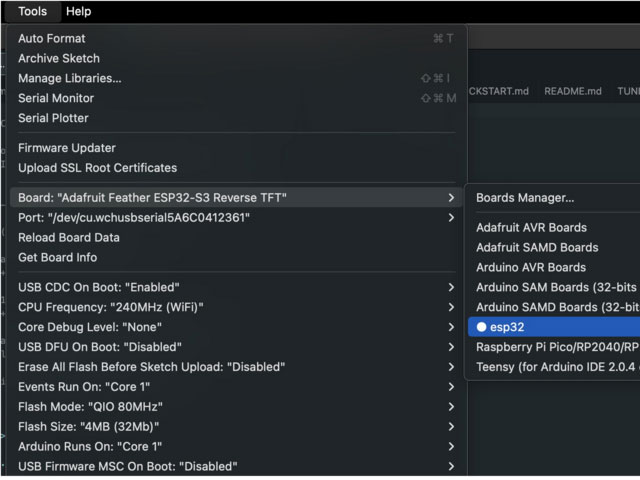Image resolution: width=640 pixels, height=480 pixels.
Task: Click USB CDC On Boot: Enabled entry
Action: point(236,288)
